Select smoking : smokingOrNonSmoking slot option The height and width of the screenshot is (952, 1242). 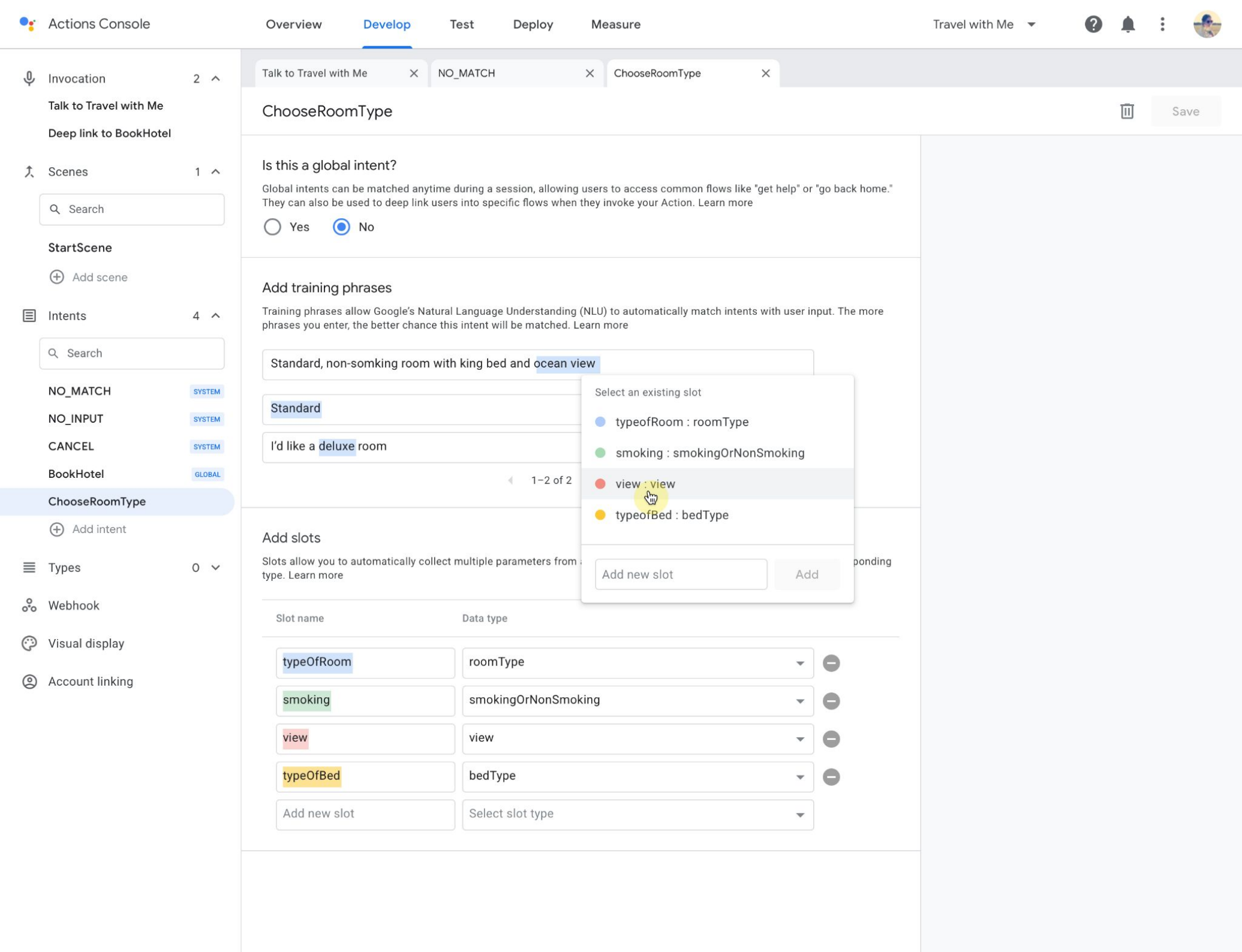pyautogui.click(x=717, y=453)
